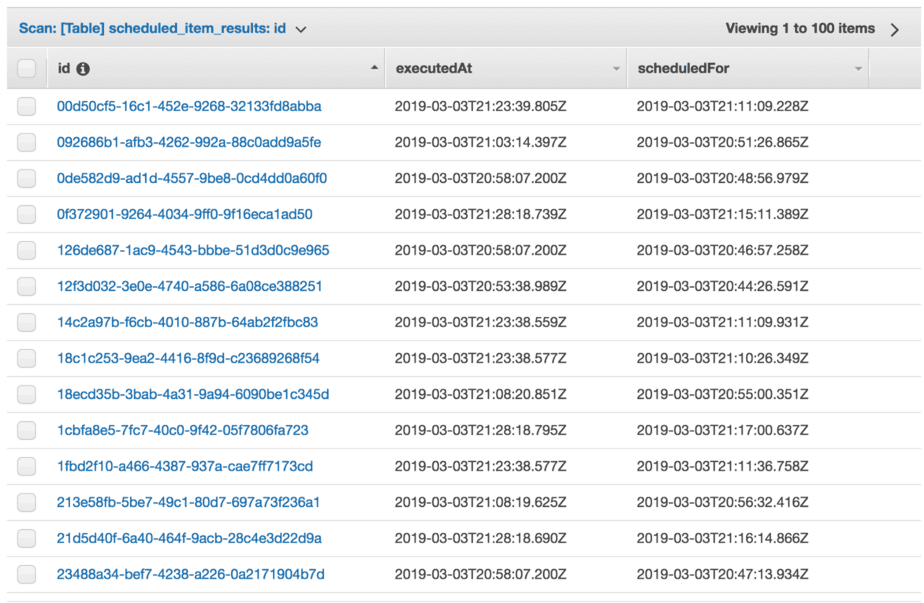Check the select-all checkbox in the header row
Viewport: 924px width, 603px height.
tap(26, 68)
